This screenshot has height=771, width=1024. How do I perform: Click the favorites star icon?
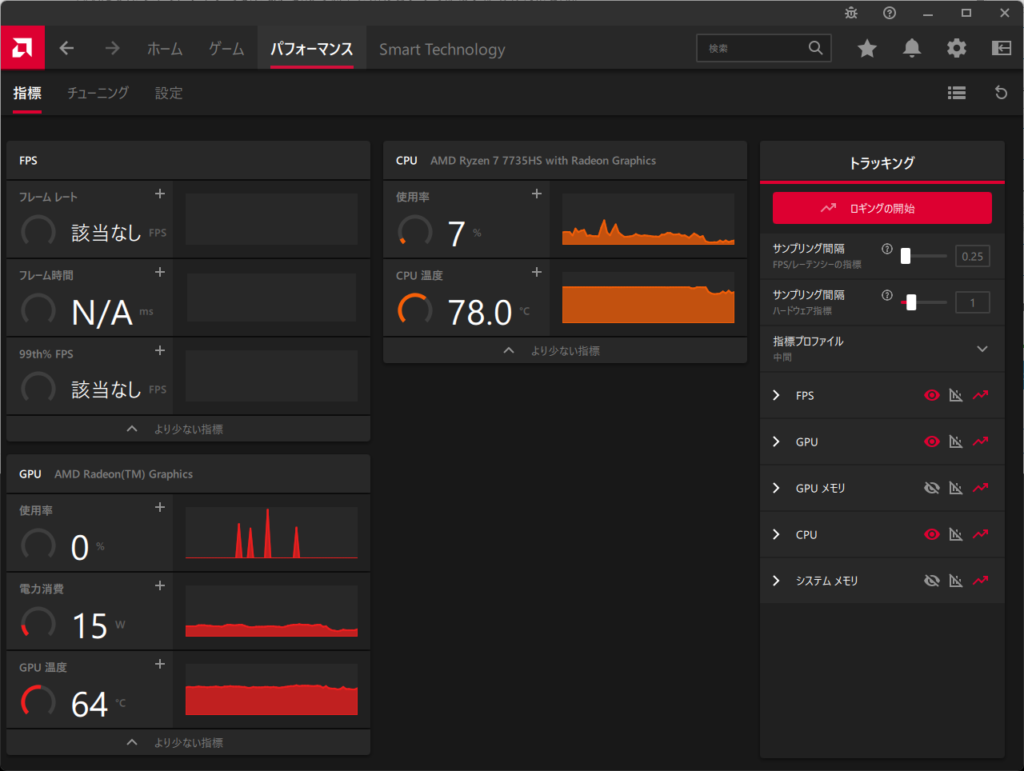click(x=867, y=48)
